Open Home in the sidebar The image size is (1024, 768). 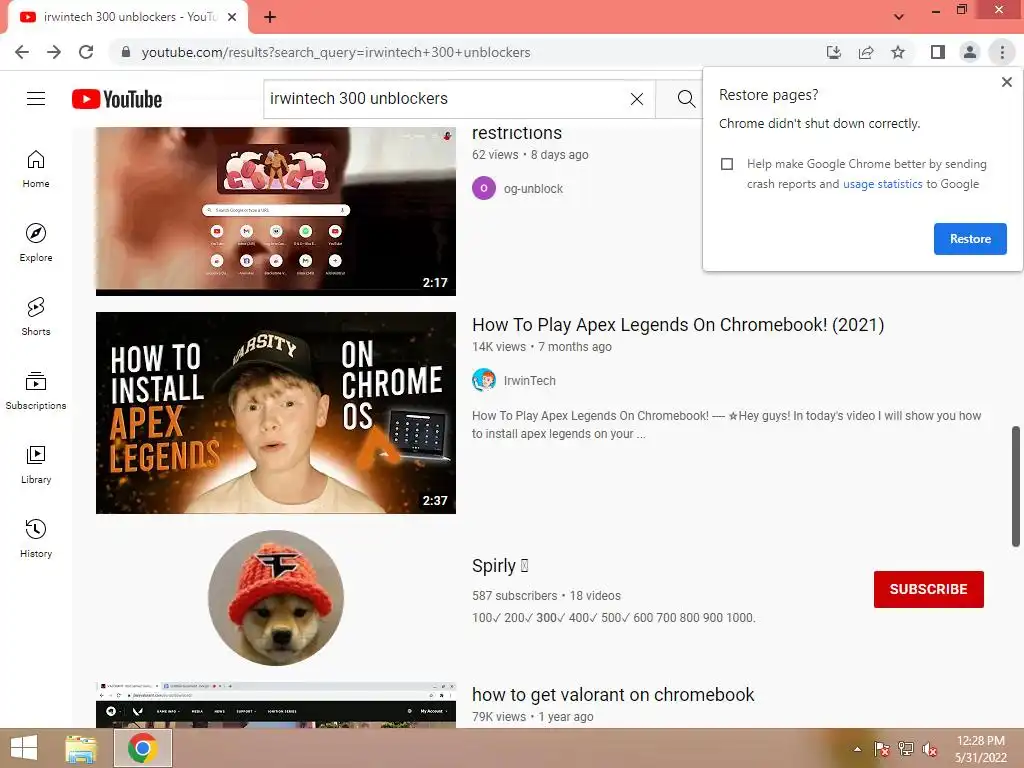click(x=36, y=168)
